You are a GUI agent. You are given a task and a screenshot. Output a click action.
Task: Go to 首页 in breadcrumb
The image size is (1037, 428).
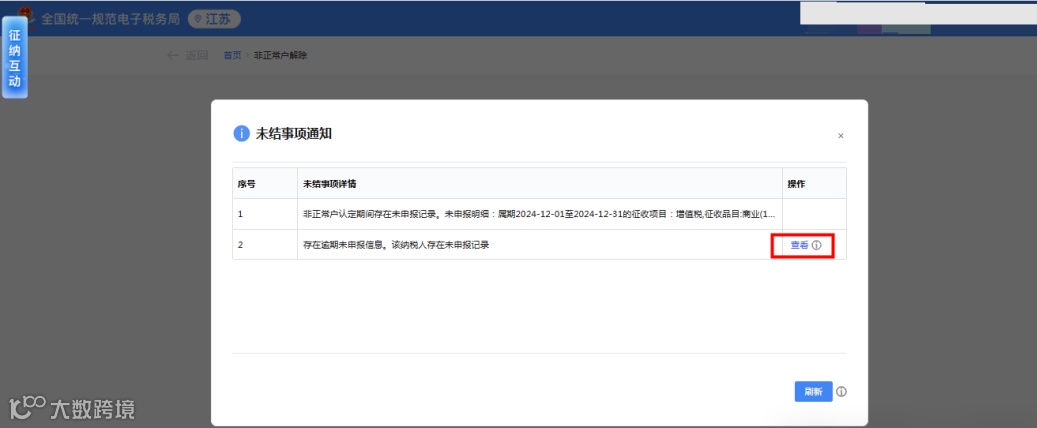[232, 56]
